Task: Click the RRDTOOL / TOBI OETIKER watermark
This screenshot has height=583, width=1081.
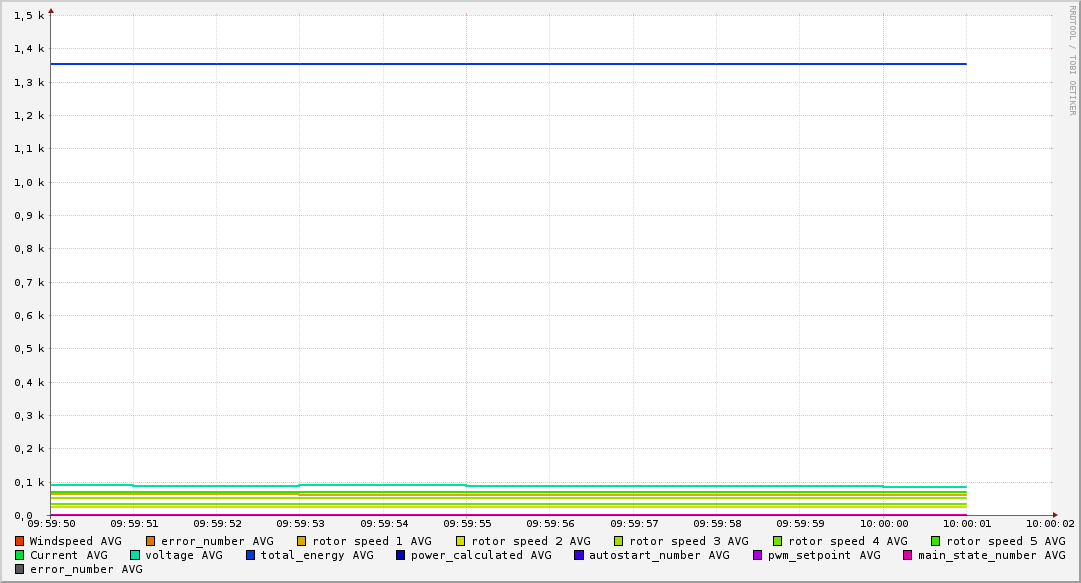Action: (1072, 60)
